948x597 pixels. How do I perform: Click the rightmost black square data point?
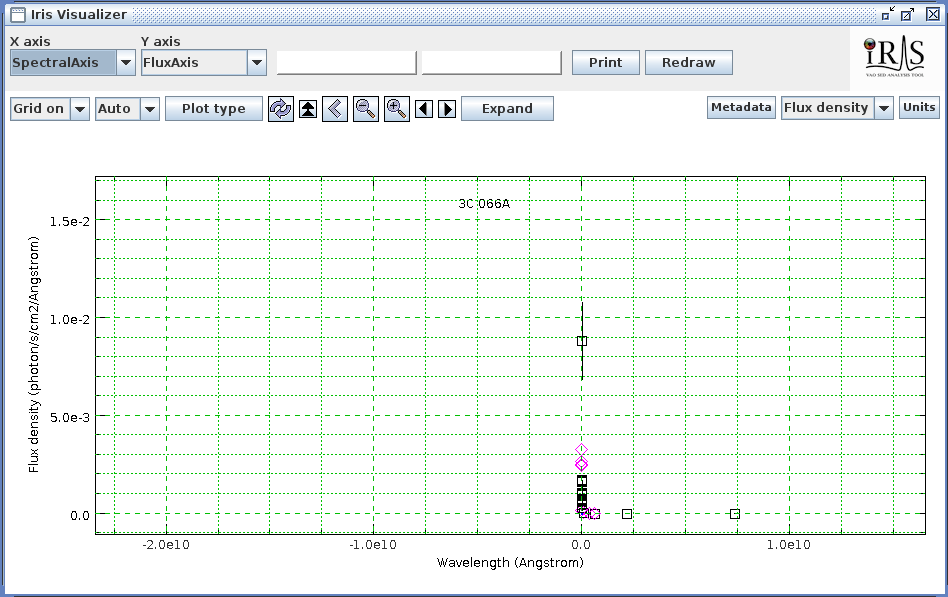click(x=735, y=514)
